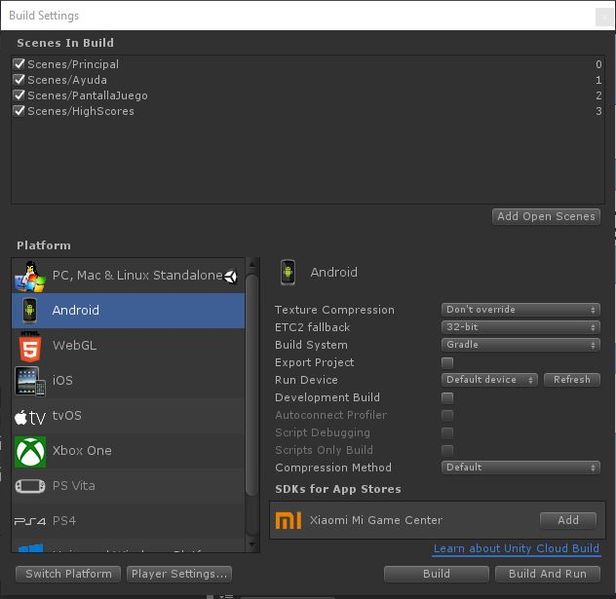The height and width of the screenshot is (599, 616).
Task: Click the platform list scroll down arrow
Action: [x=252, y=545]
